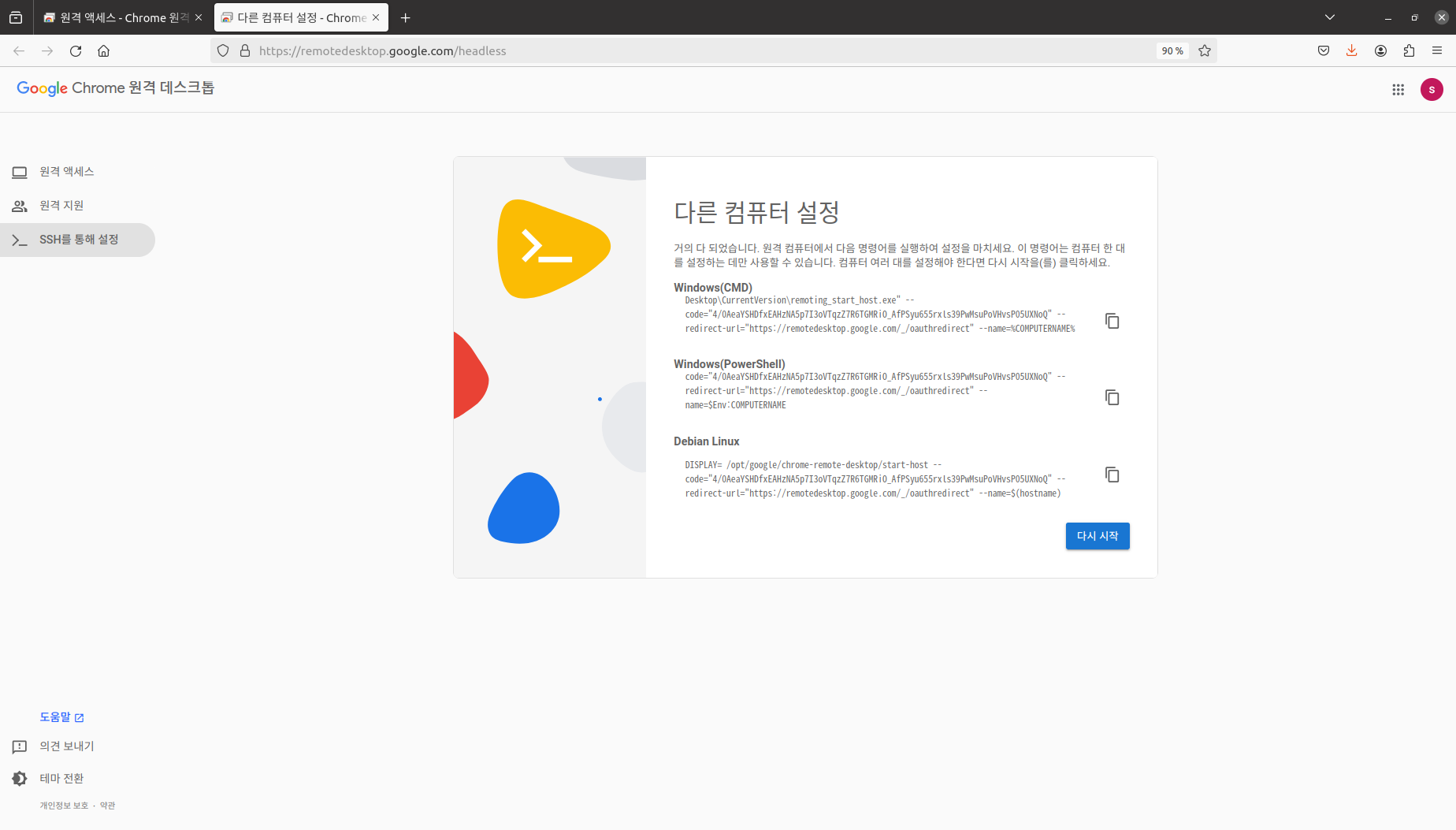
Task: Open downloads panel
Action: (x=1352, y=51)
